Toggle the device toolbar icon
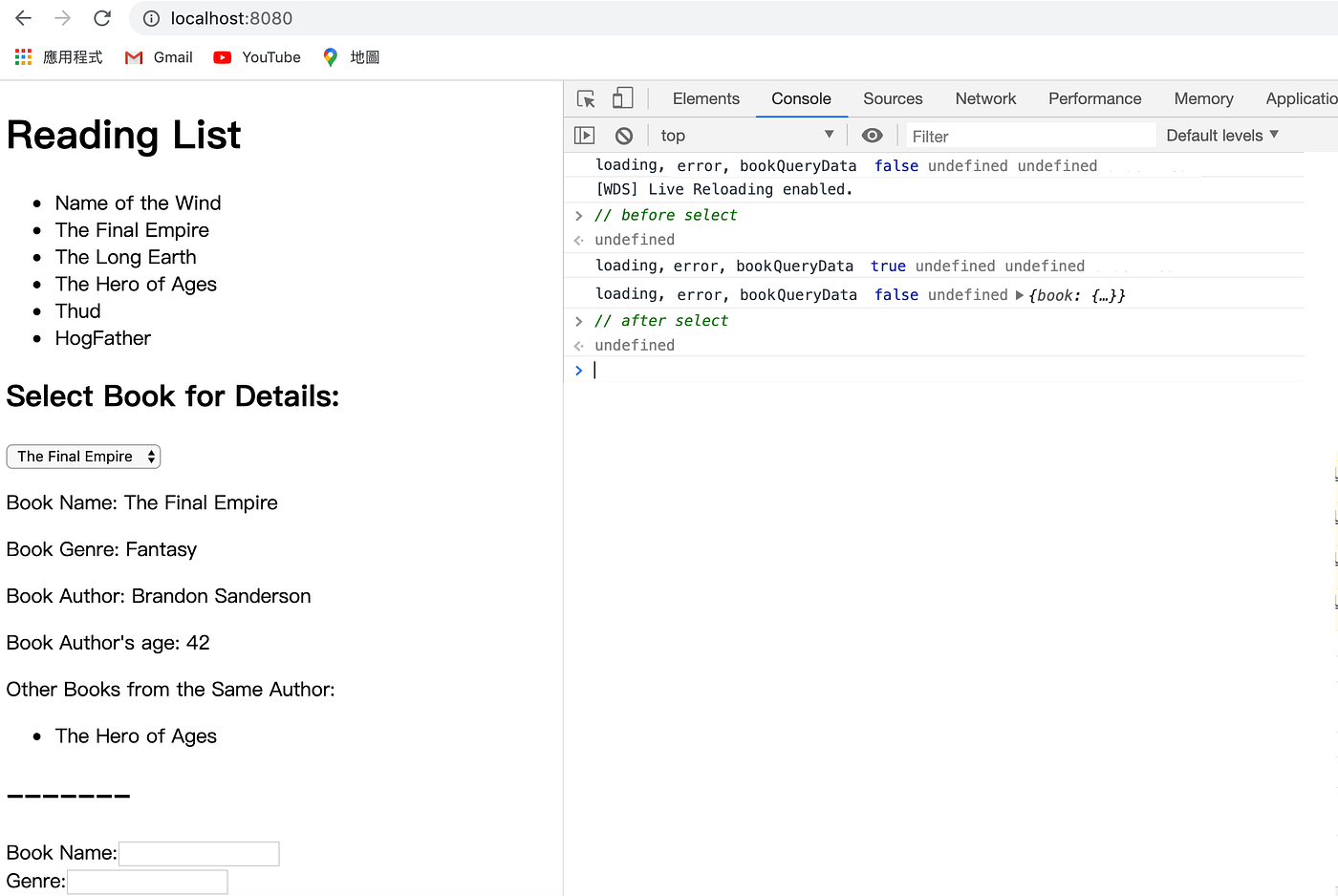Screen dimensions: 1338x896 coord(623,98)
